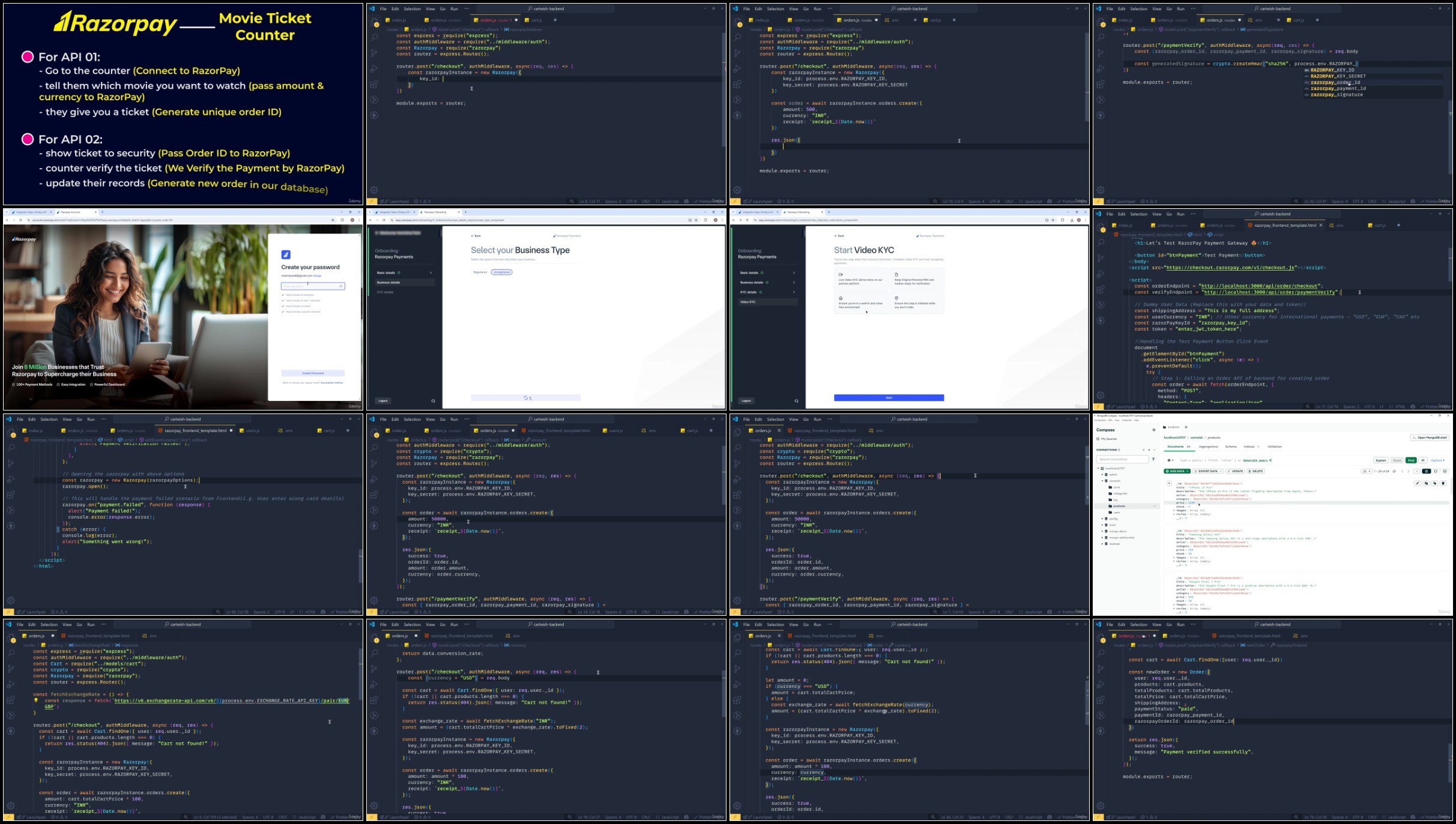Click export query to code icon beside Find
Viewport: 1456px width, 824px height.
click(x=1423, y=460)
